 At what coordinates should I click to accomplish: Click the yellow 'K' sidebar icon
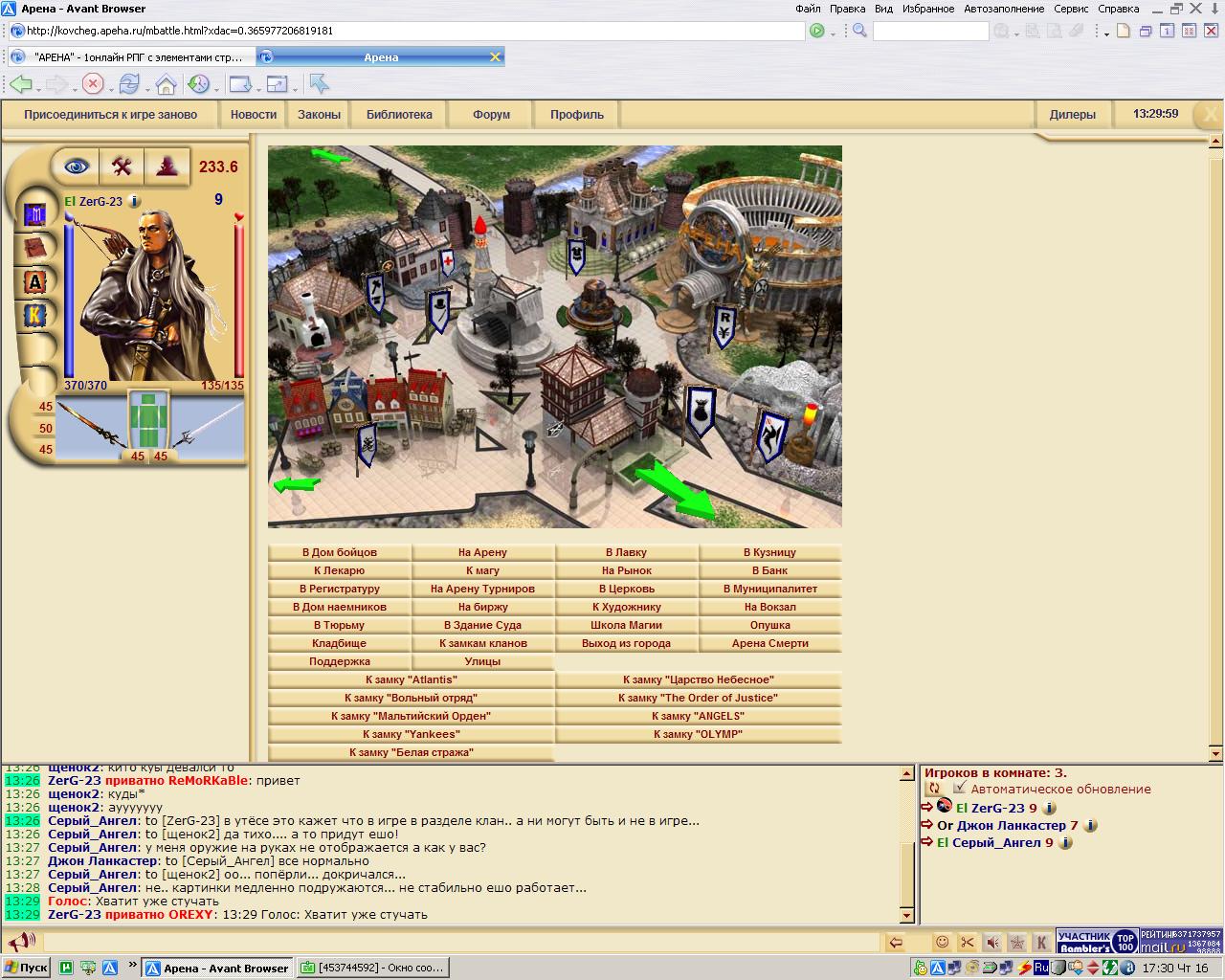[35, 315]
